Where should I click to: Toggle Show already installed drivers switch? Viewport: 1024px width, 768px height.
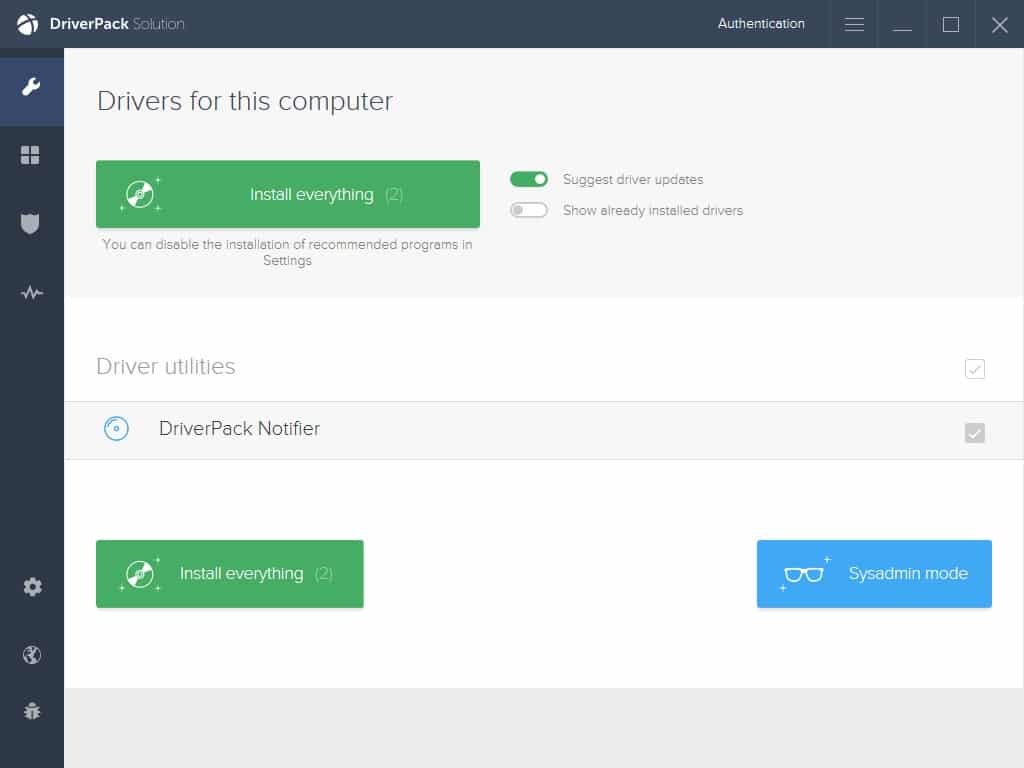point(528,210)
